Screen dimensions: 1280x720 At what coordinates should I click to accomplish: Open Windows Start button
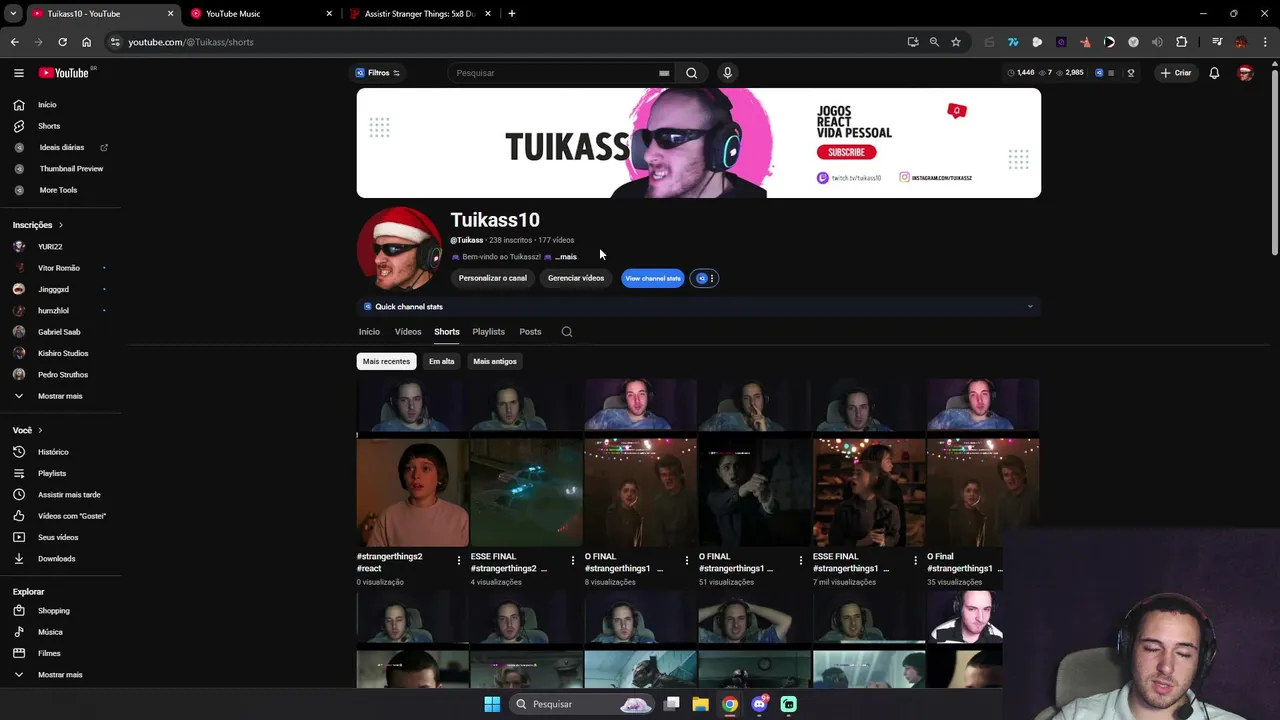[x=492, y=704]
